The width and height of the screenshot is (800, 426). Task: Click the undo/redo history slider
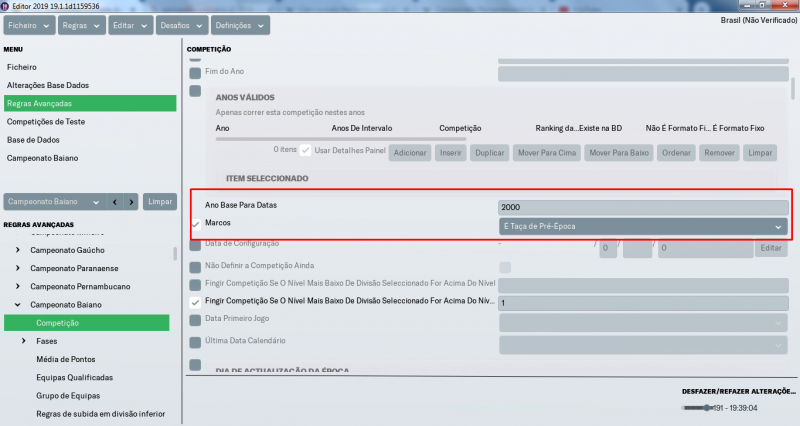coord(707,408)
